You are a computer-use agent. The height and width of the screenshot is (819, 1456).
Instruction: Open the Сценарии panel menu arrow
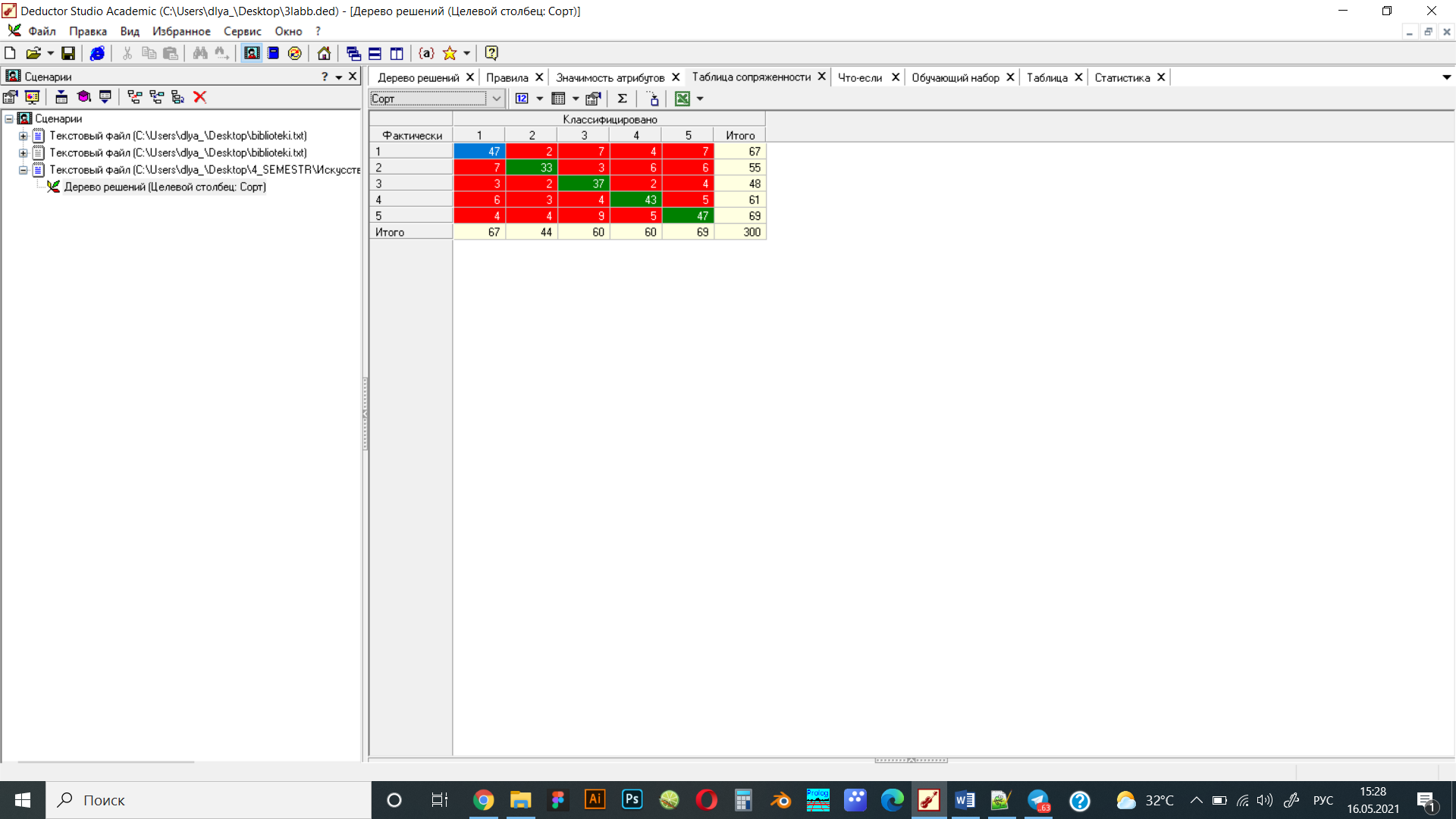339,77
